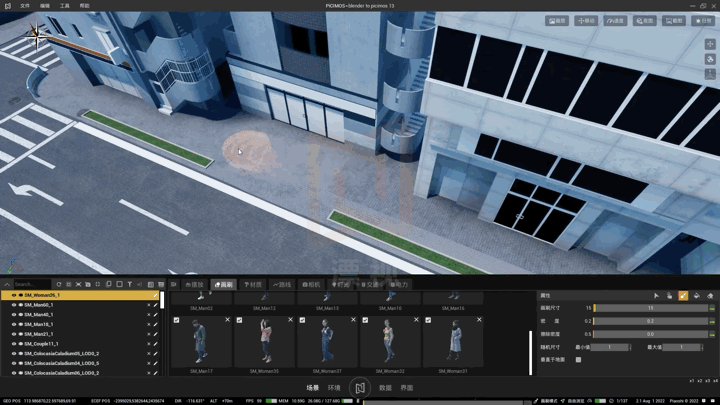
Task: Toggle the perpendicular-to-ground checkbox
Action: (578, 360)
